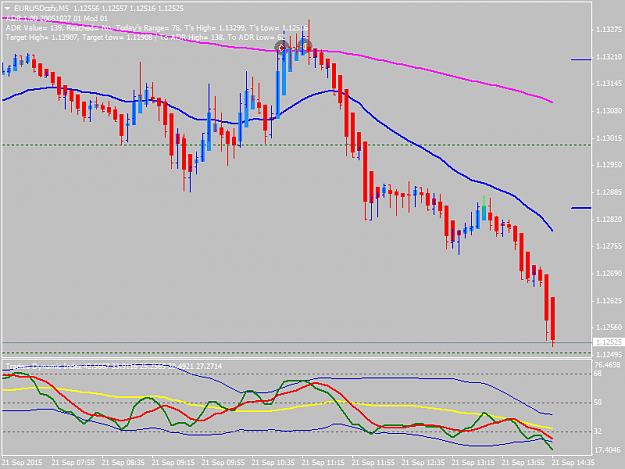Click the 1.12625 price scale label
Viewport: 625px width, 469px height.
(x=609, y=301)
